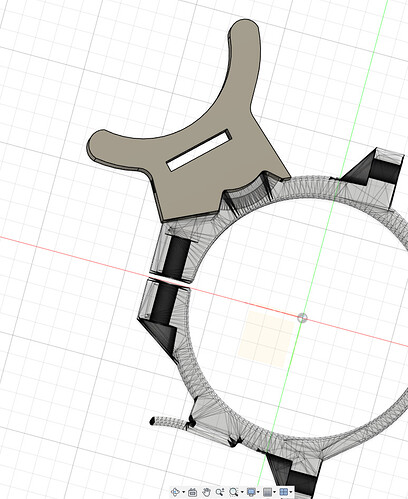Choose the Zoom Window / Fit tool
Viewport: 408px width, 499px height.
tap(234, 492)
